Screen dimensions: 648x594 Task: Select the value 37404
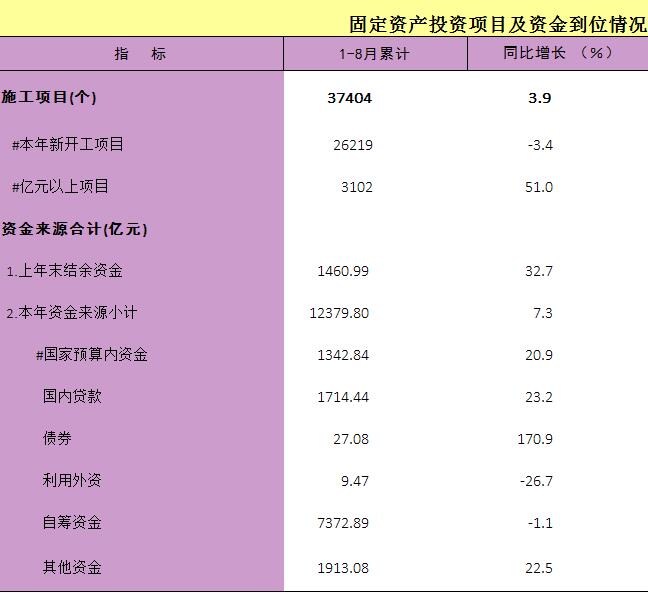[350, 98]
